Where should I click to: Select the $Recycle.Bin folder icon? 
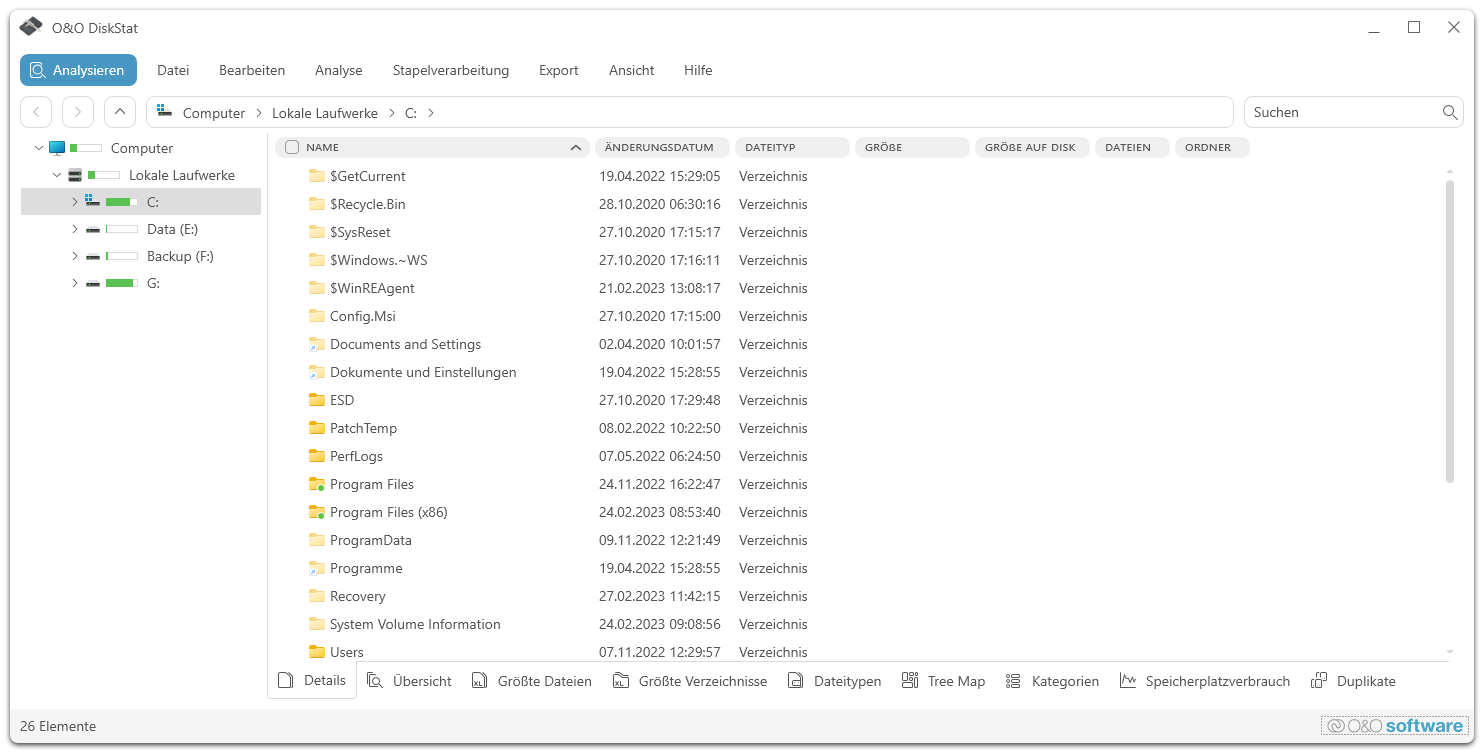[x=317, y=204]
